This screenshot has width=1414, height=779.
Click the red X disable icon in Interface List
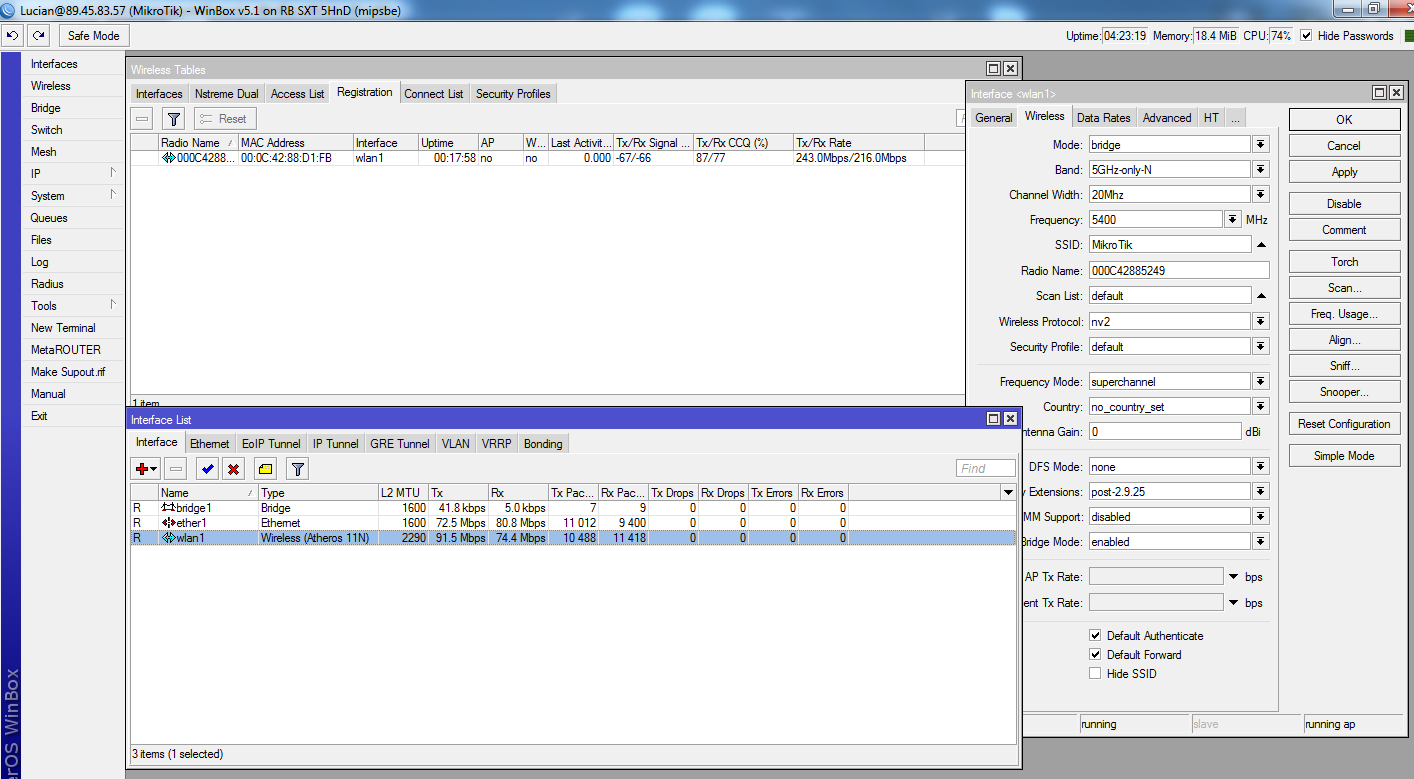click(233, 468)
